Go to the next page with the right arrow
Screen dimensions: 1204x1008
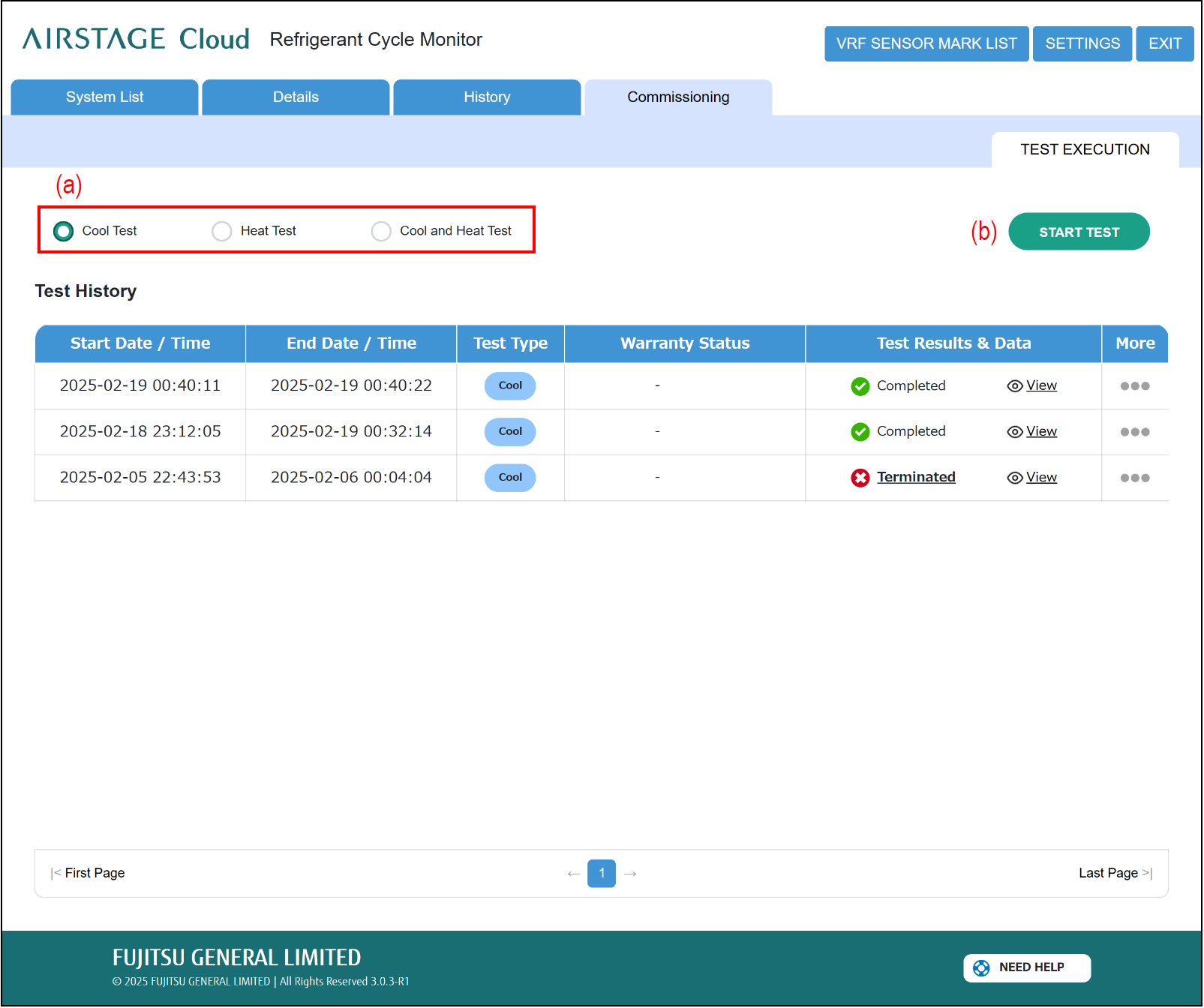point(630,874)
